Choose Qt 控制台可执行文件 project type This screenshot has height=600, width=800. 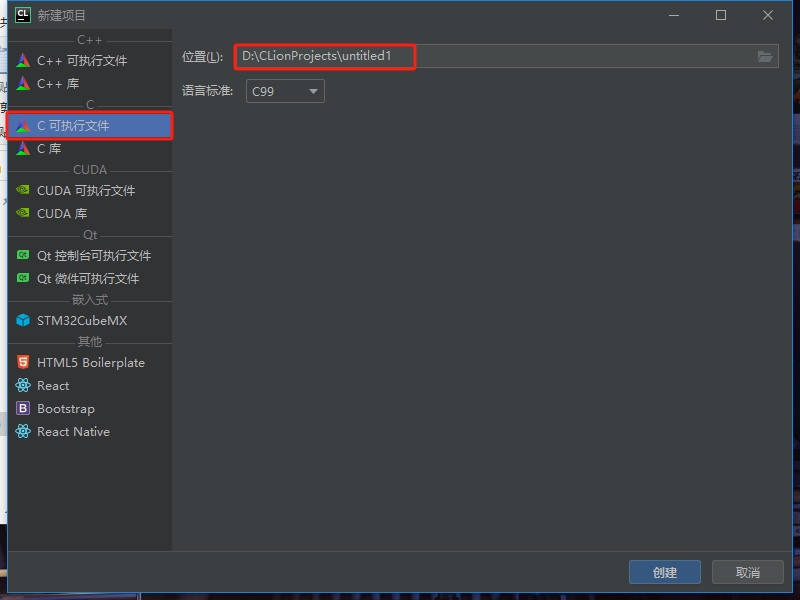tap(93, 255)
